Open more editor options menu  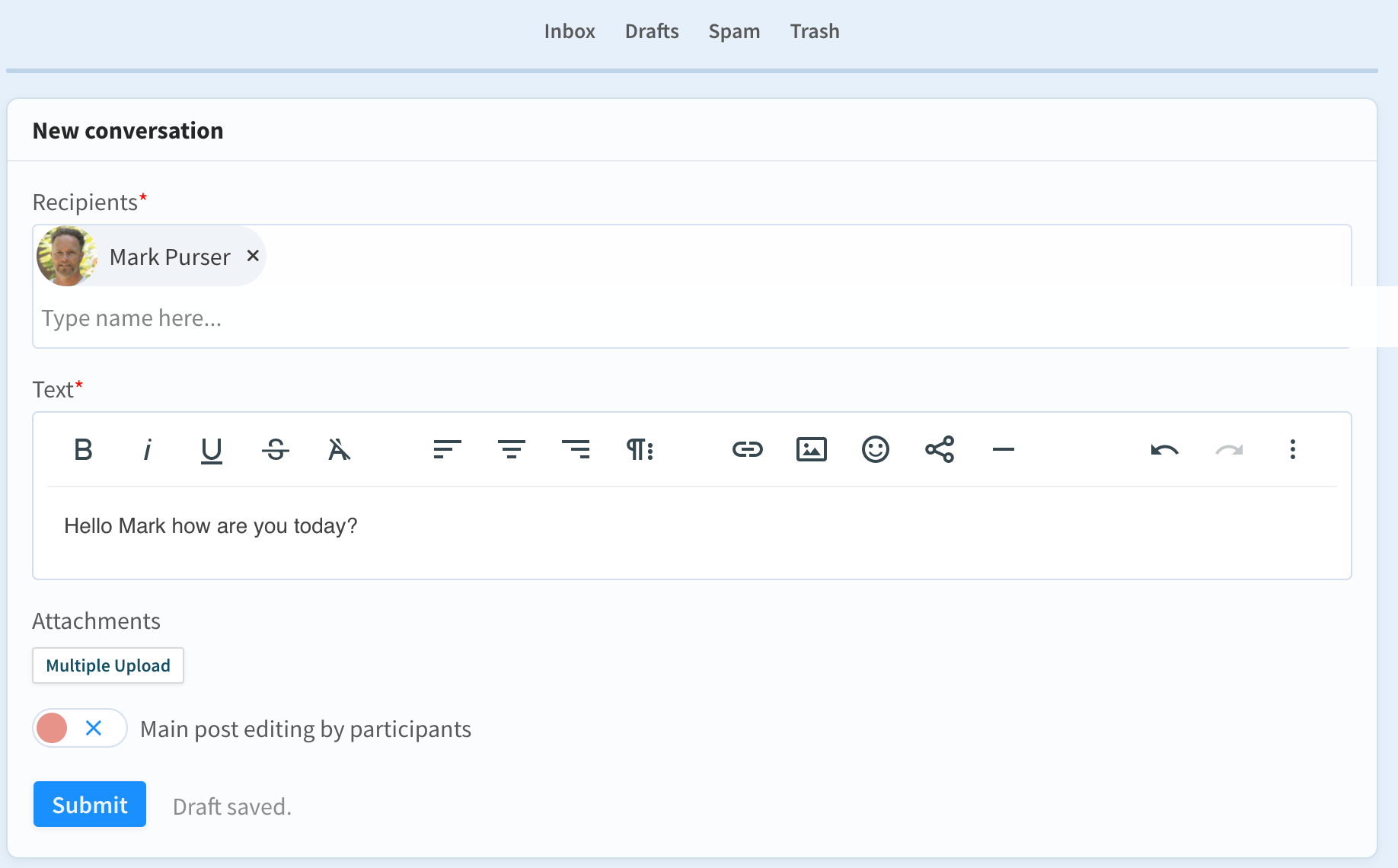point(1292,450)
